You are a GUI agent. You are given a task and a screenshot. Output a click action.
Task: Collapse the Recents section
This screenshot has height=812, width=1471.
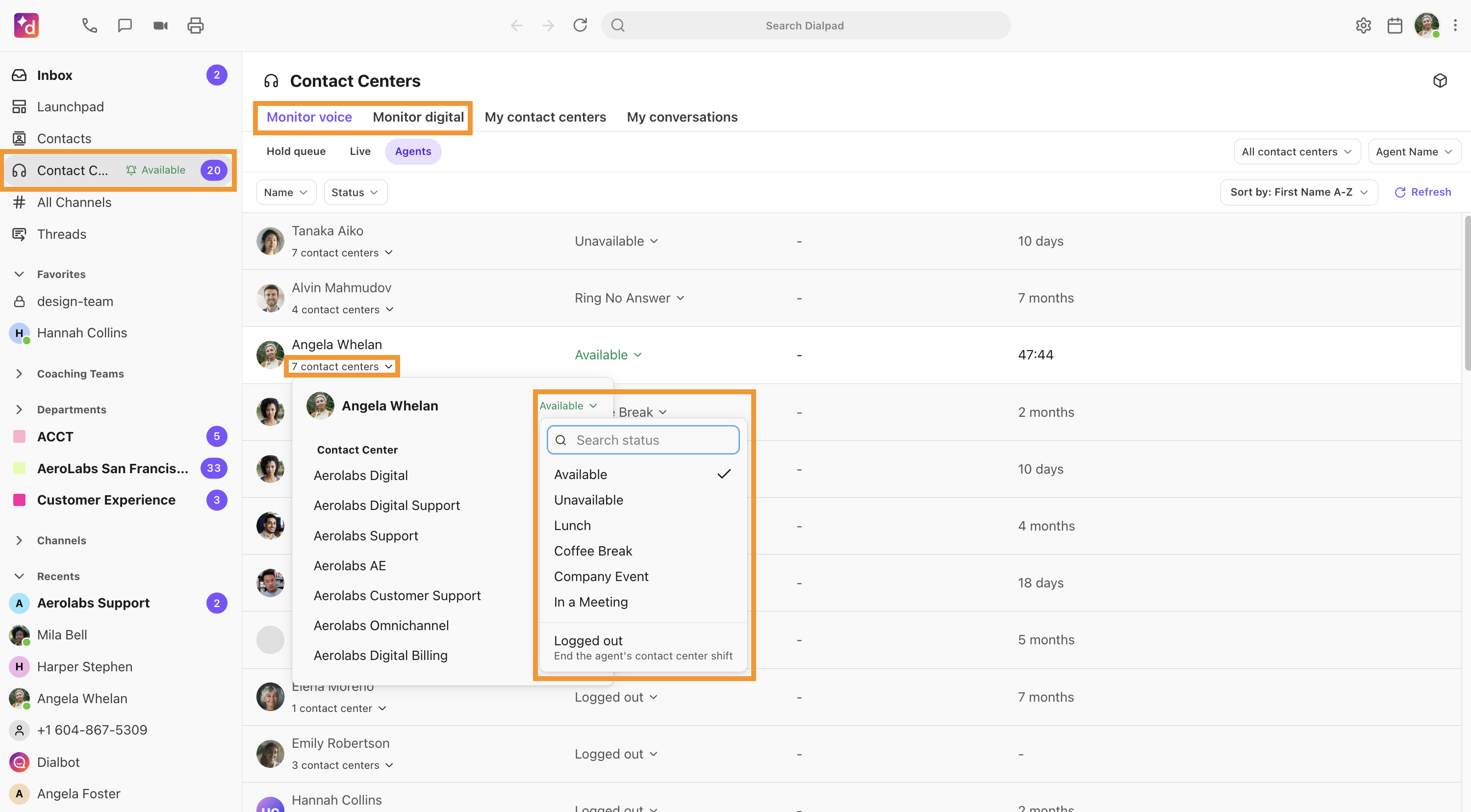coord(19,576)
